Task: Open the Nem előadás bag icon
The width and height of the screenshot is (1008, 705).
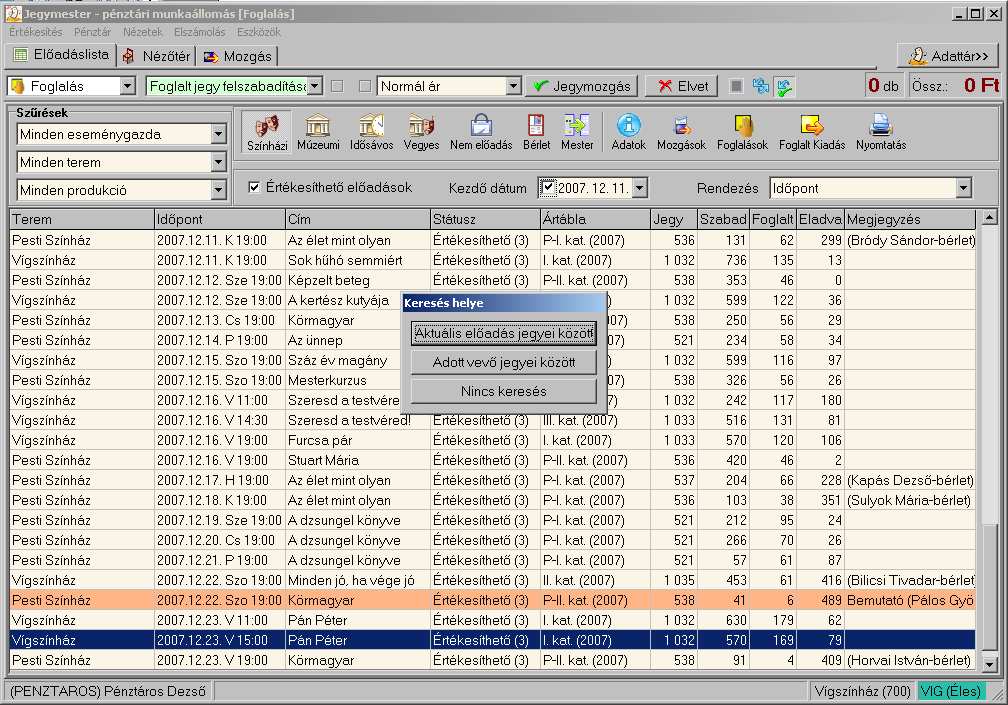Action: click(481, 132)
